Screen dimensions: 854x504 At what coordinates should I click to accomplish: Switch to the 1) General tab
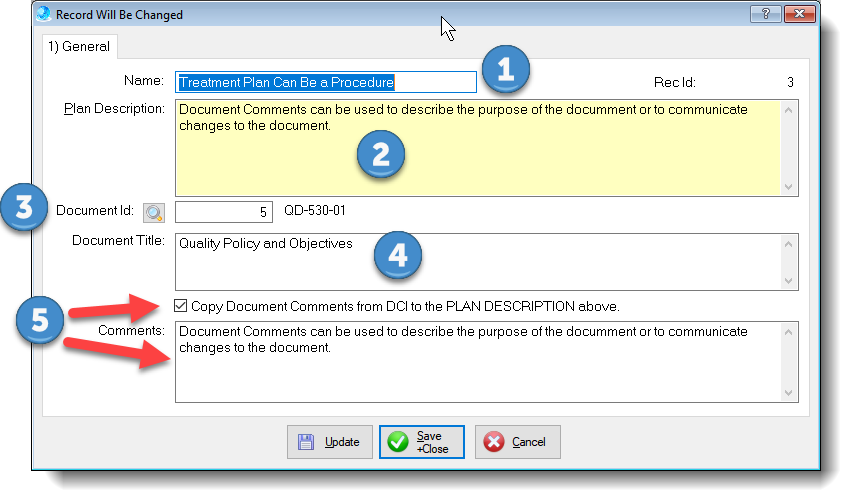79,47
